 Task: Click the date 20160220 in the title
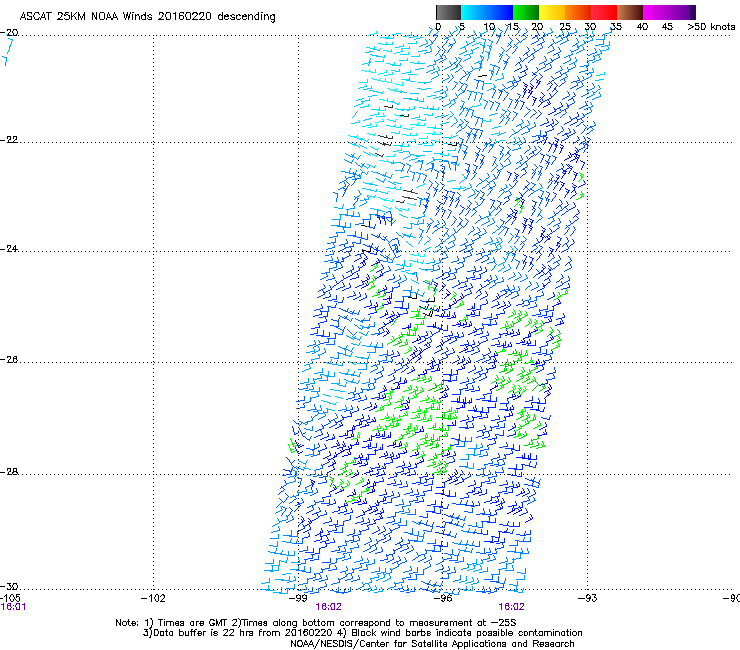pyautogui.click(x=185, y=16)
